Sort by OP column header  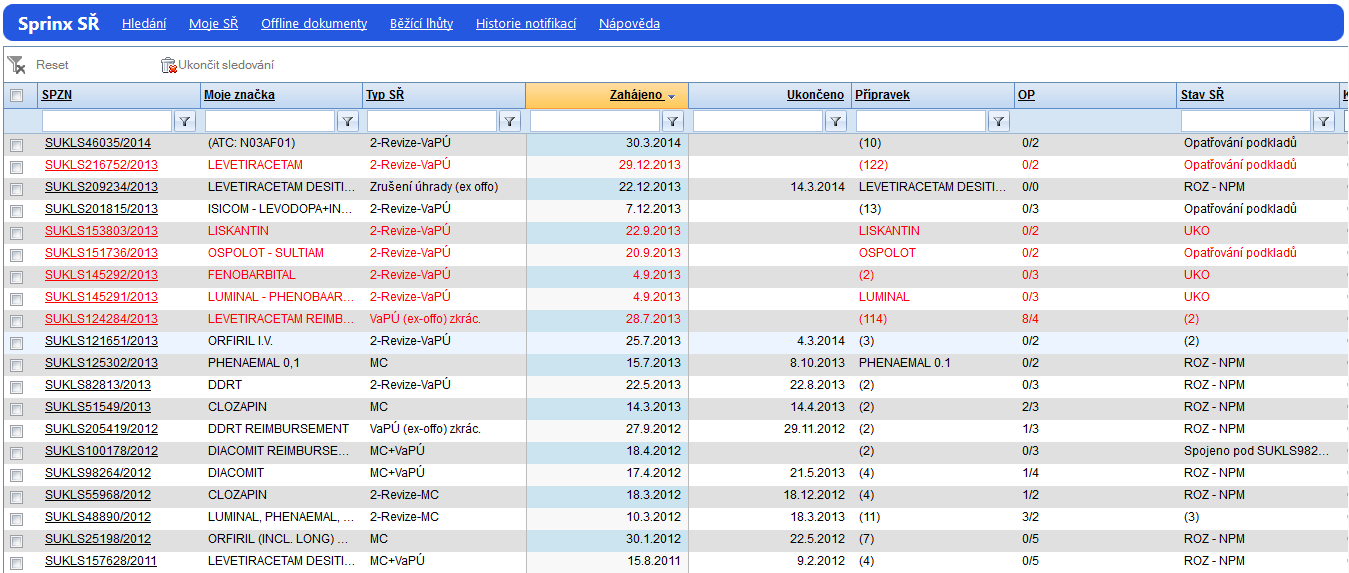pyautogui.click(x=1026, y=95)
